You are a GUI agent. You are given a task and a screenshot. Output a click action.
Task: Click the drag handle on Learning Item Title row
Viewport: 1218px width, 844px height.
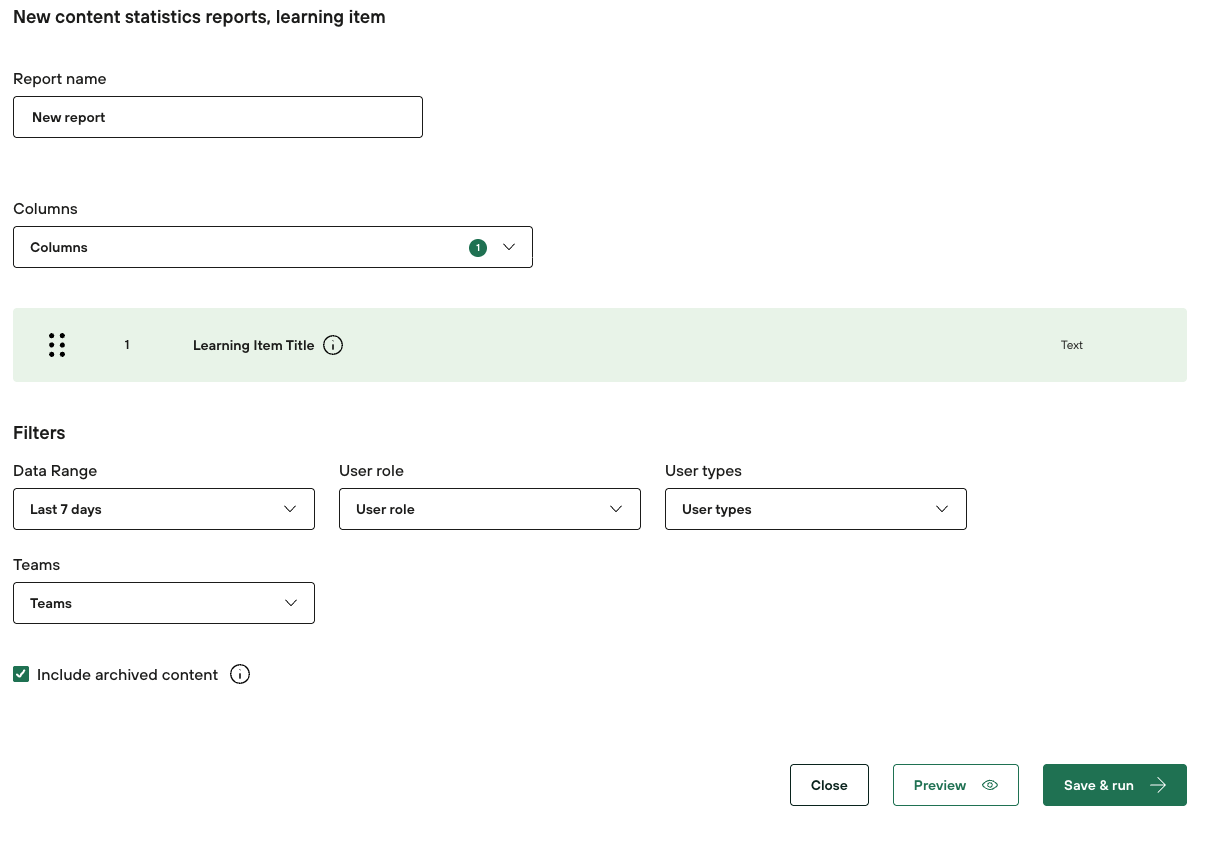coord(57,345)
